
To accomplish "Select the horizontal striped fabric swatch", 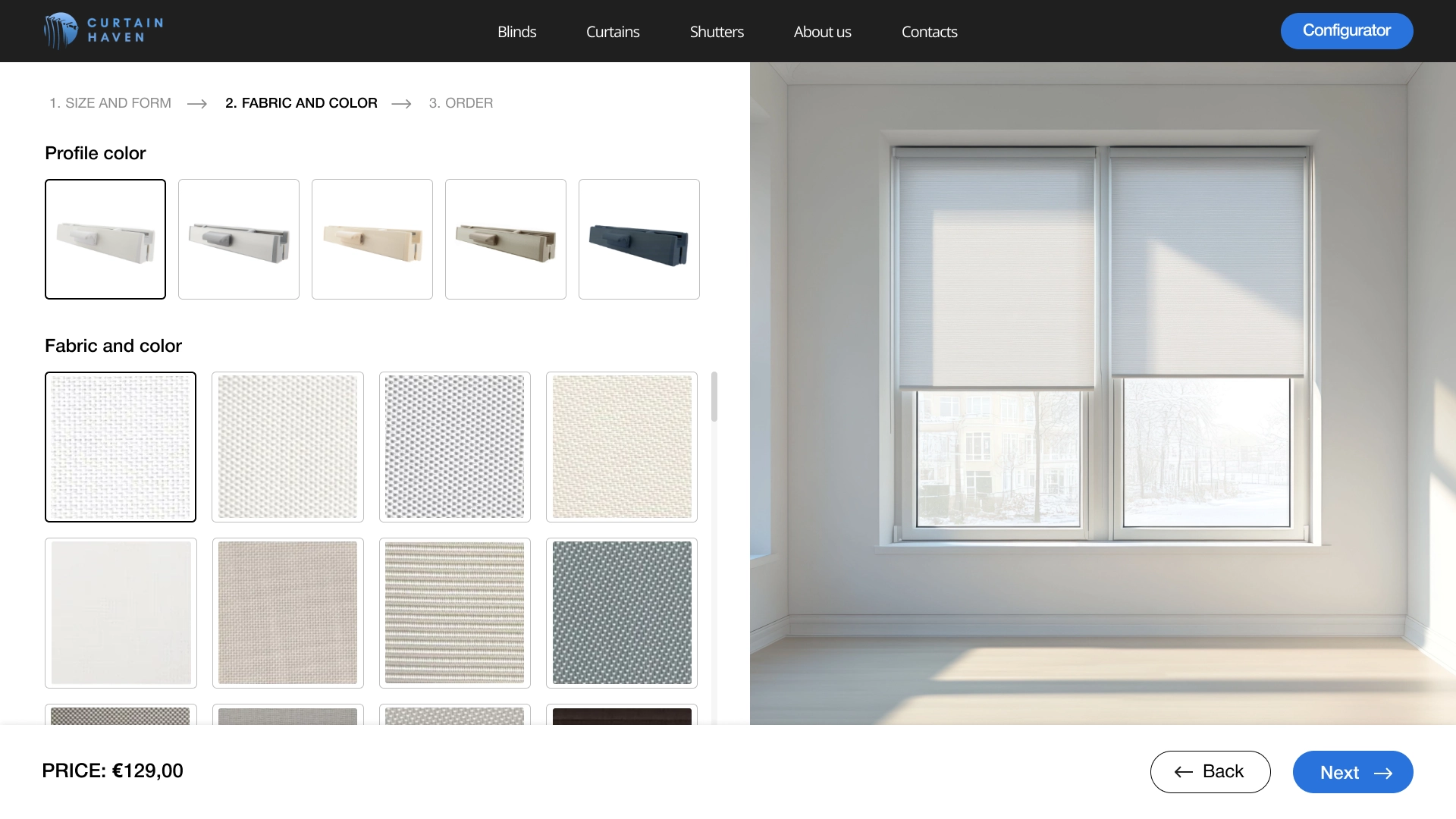I will coord(455,613).
